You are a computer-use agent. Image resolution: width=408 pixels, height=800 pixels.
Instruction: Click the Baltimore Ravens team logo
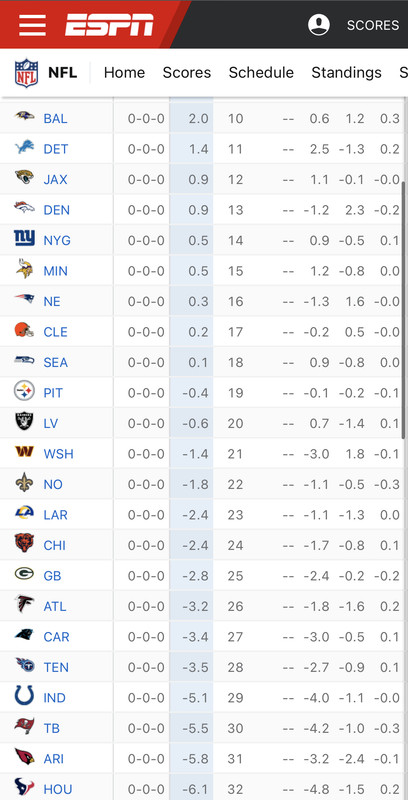pos(24,116)
